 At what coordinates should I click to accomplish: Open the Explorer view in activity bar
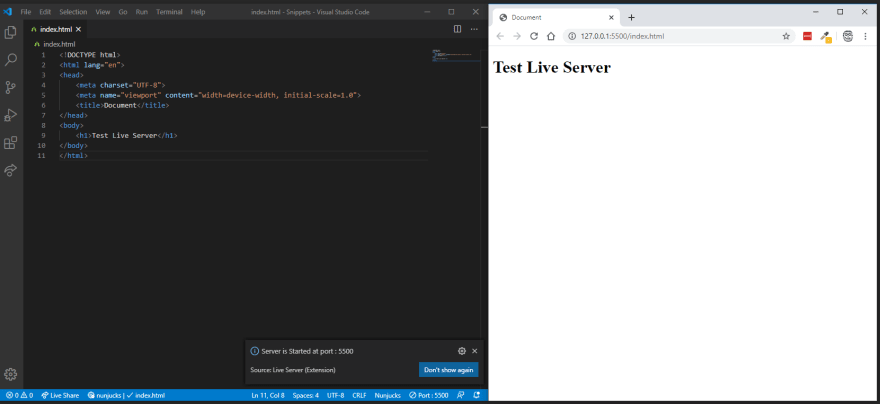[10, 33]
